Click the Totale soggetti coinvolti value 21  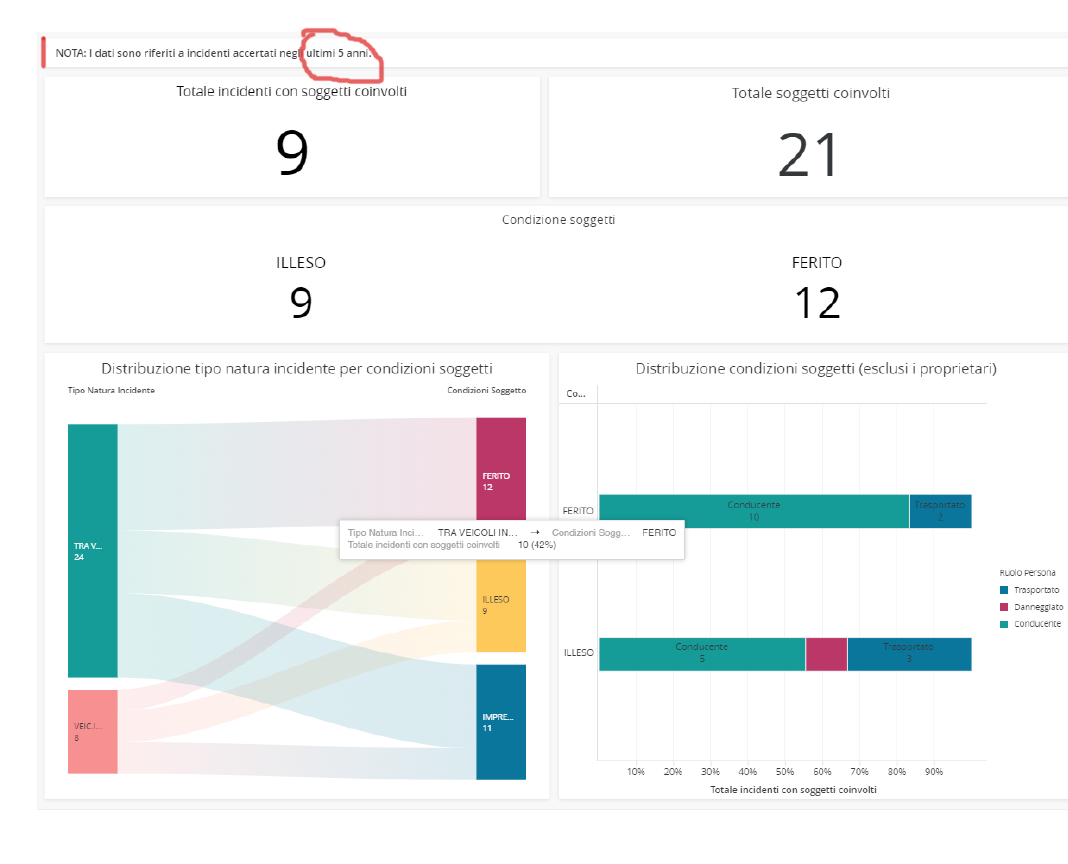point(810,156)
